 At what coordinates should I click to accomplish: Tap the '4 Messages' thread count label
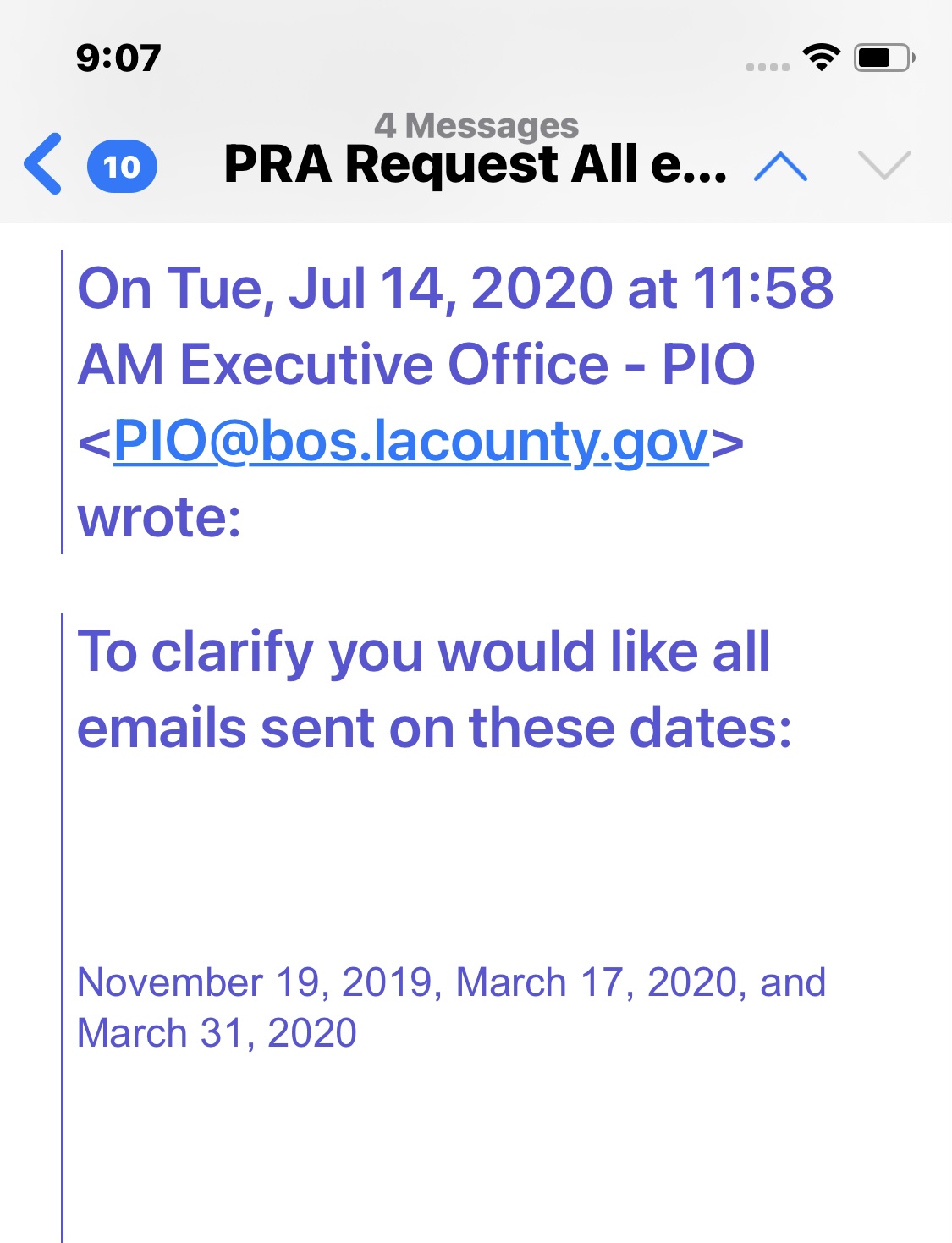coord(476,126)
